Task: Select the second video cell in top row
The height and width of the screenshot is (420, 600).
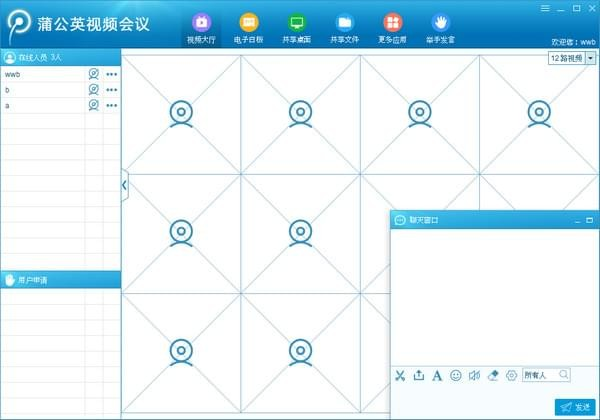Action: pyautogui.click(x=300, y=114)
